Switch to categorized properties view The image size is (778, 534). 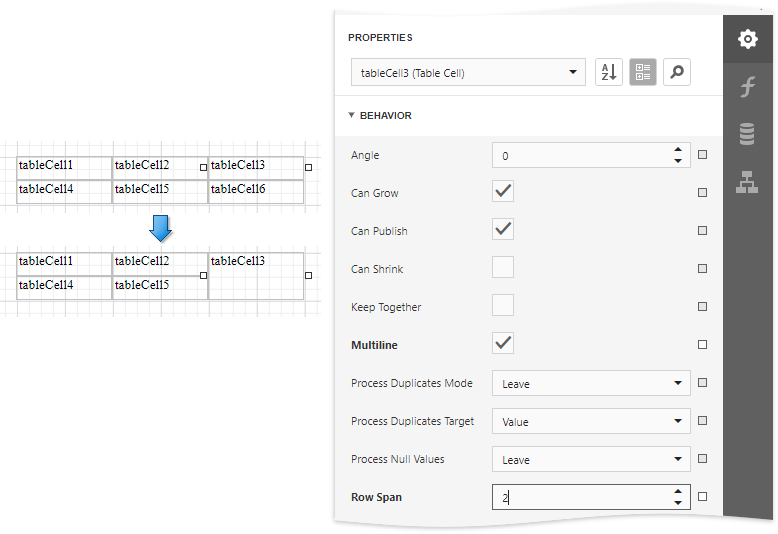643,72
